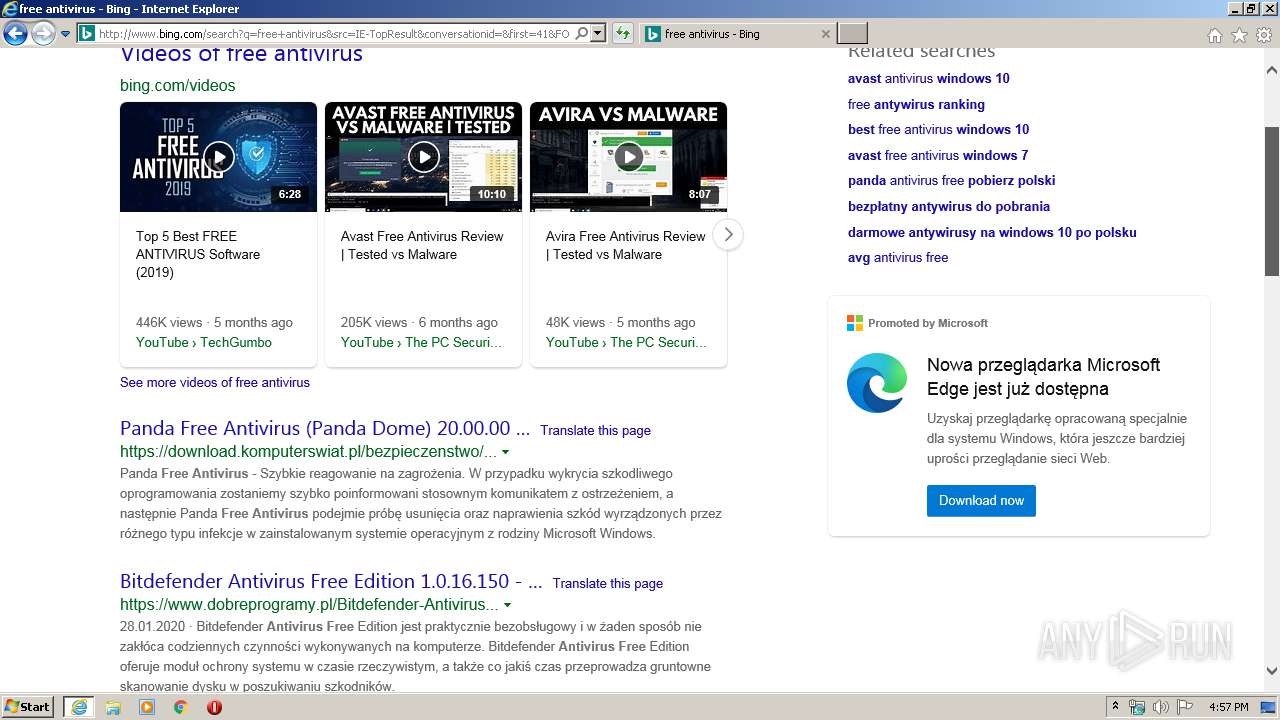Open the Windows Start button
The height and width of the screenshot is (720, 1280).
[27, 707]
